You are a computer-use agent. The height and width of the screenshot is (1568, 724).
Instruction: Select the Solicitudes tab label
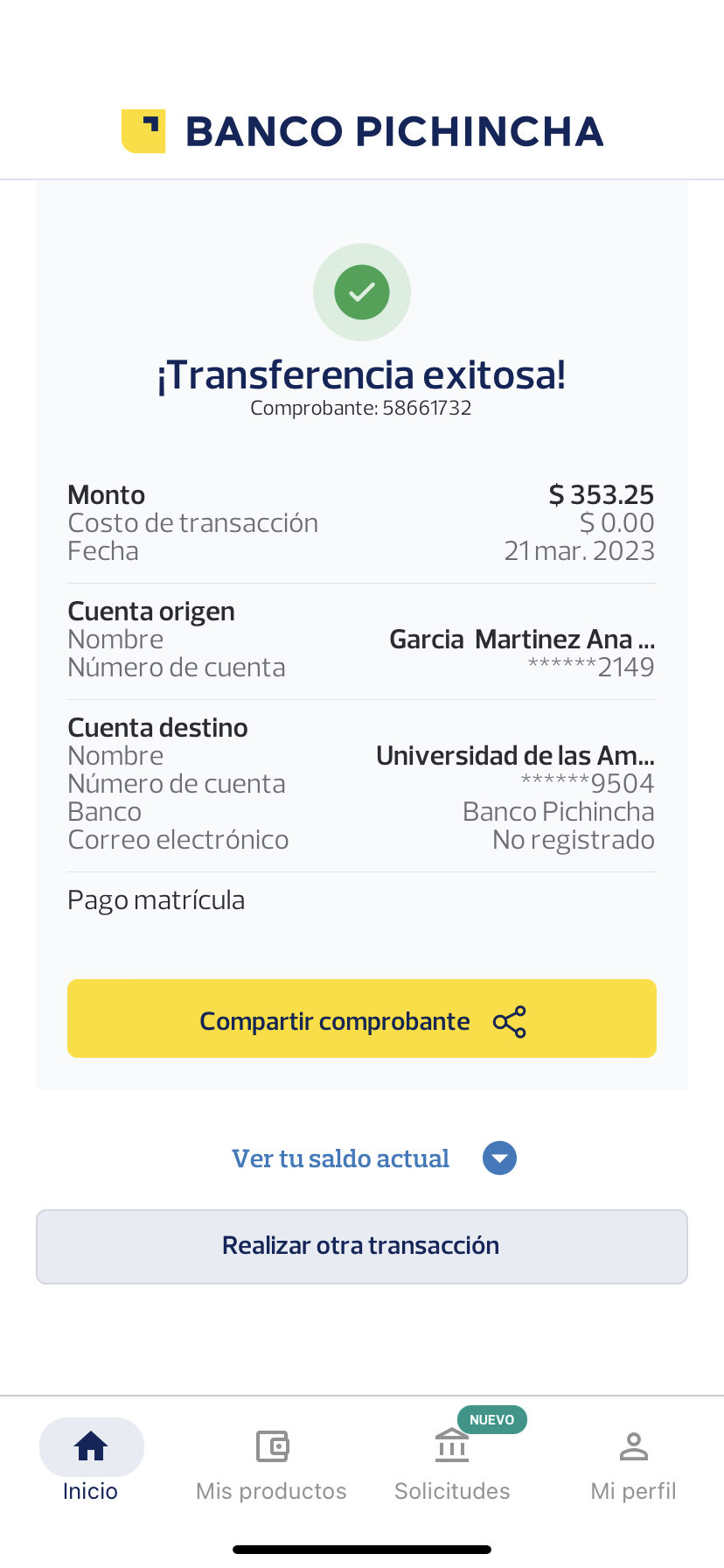(x=452, y=1491)
